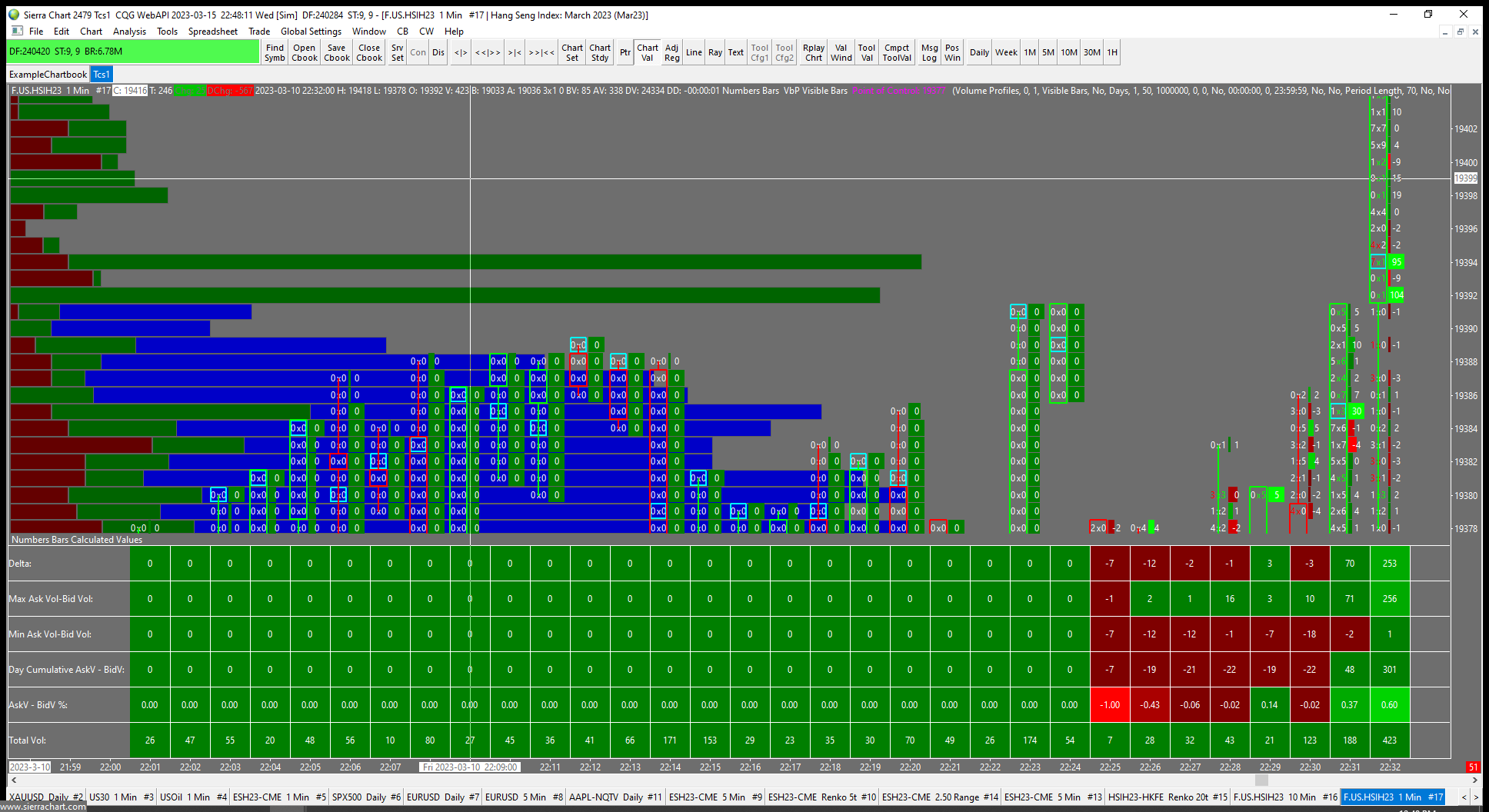Open US30 1 Min #3 chart tab
Screen dimensions: 1489x812
click(122, 797)
